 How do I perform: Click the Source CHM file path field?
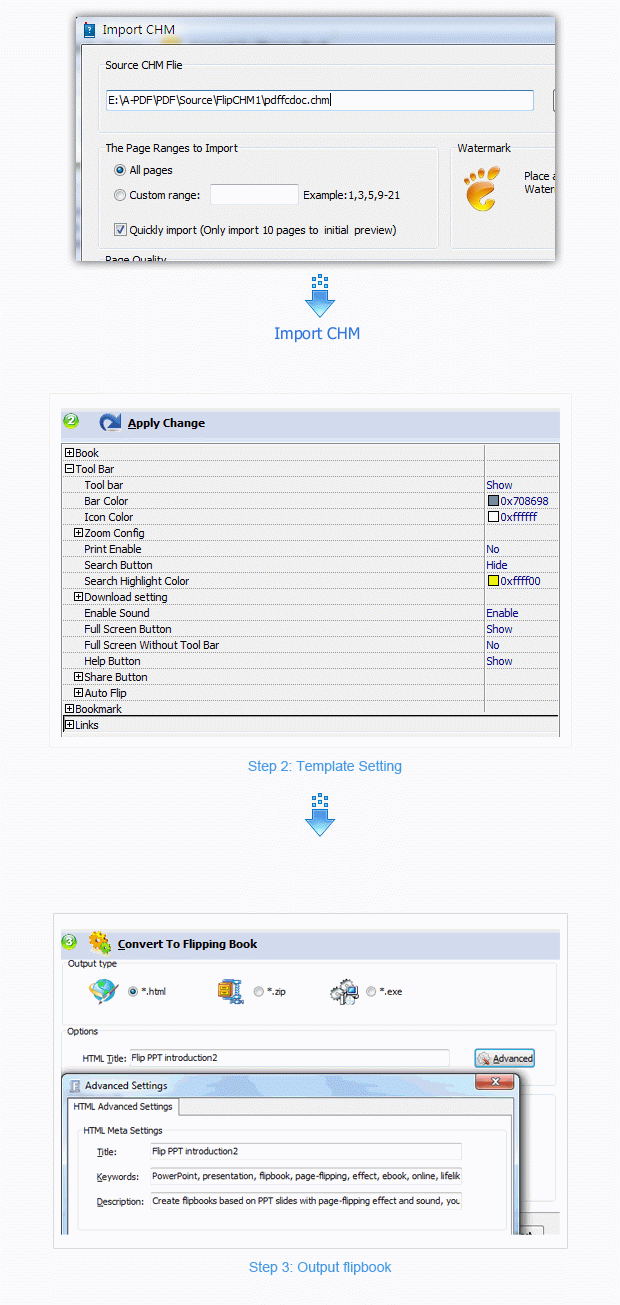click(x=319, y=100)
